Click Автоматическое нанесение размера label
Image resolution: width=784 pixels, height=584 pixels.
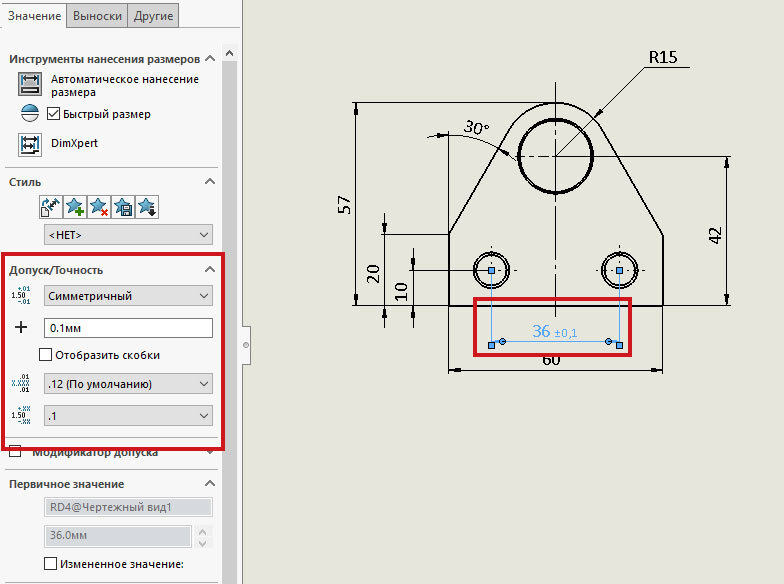click(x=124, y=86)
